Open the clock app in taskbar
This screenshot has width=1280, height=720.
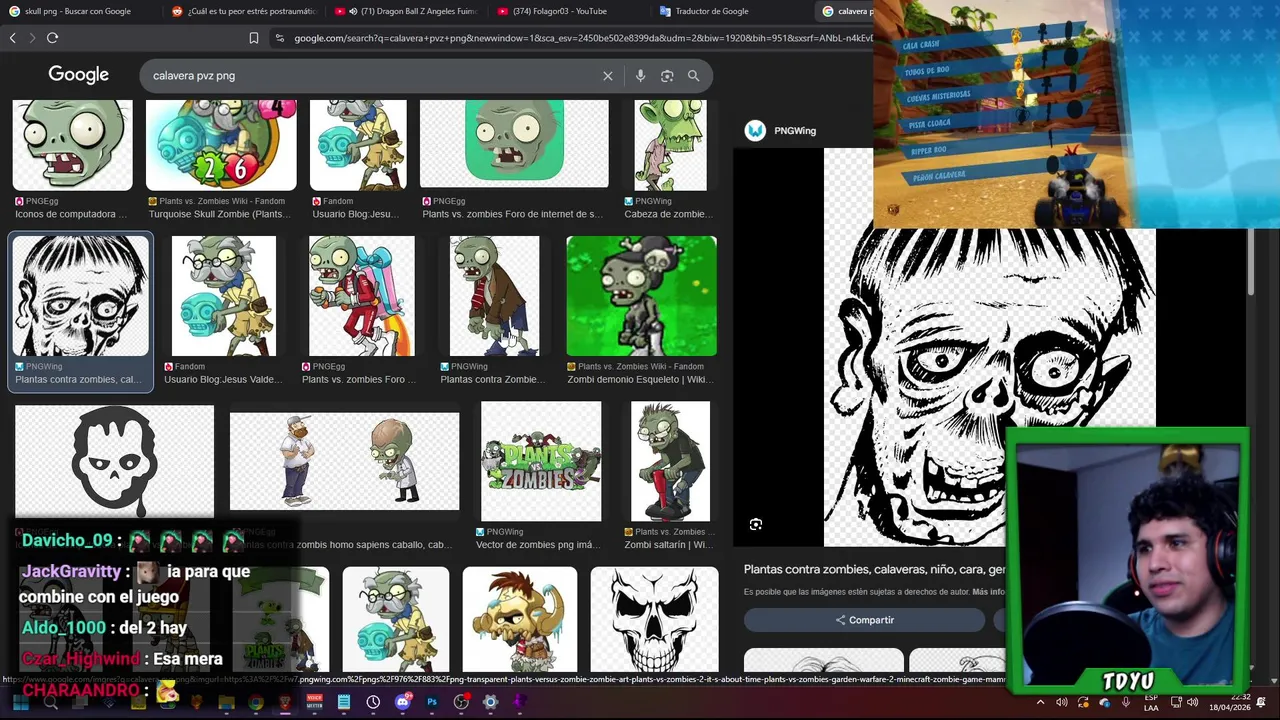[373, 702]
